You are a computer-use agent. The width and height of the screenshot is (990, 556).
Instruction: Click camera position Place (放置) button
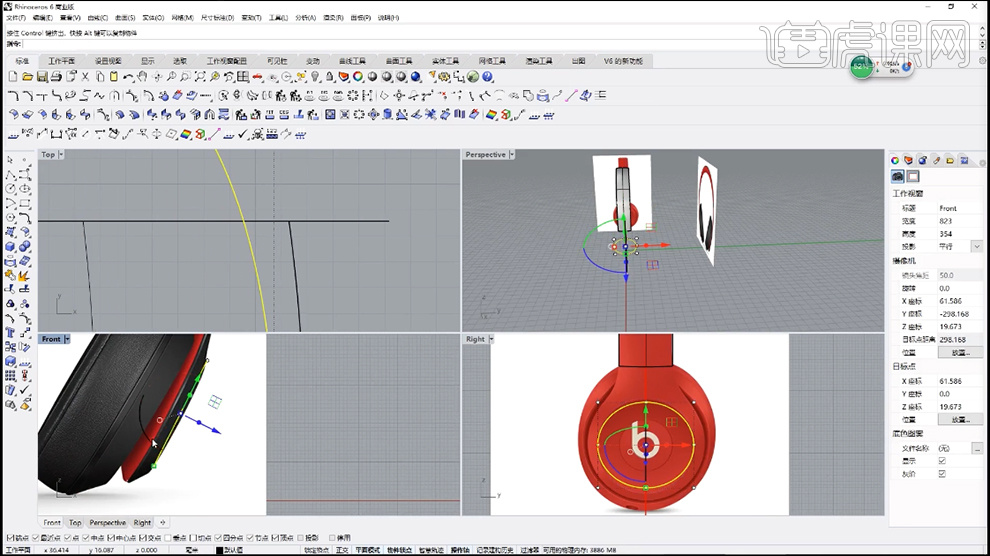(960, 352)
